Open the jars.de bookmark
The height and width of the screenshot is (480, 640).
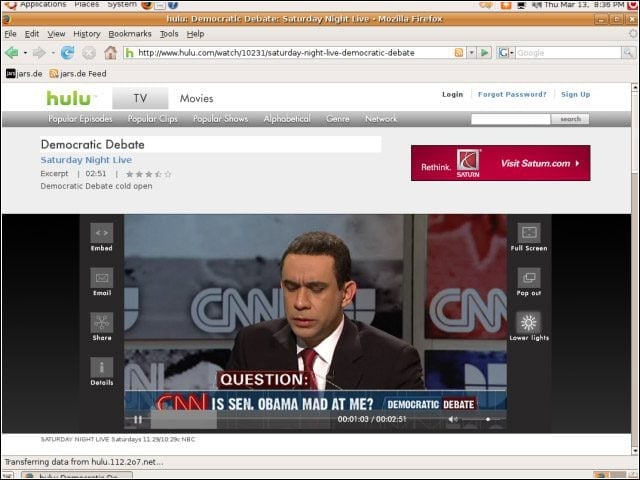pyautogui.click(x=24, y=73)
